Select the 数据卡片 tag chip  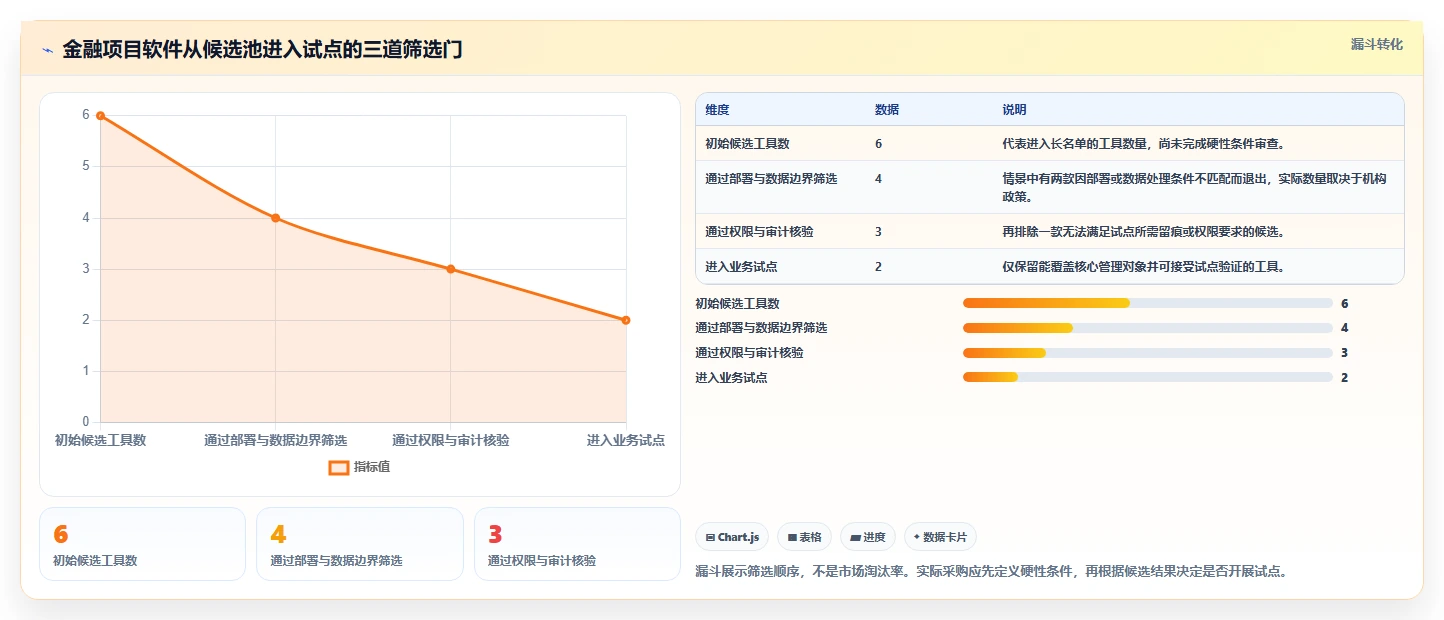(x=940, y=537)
